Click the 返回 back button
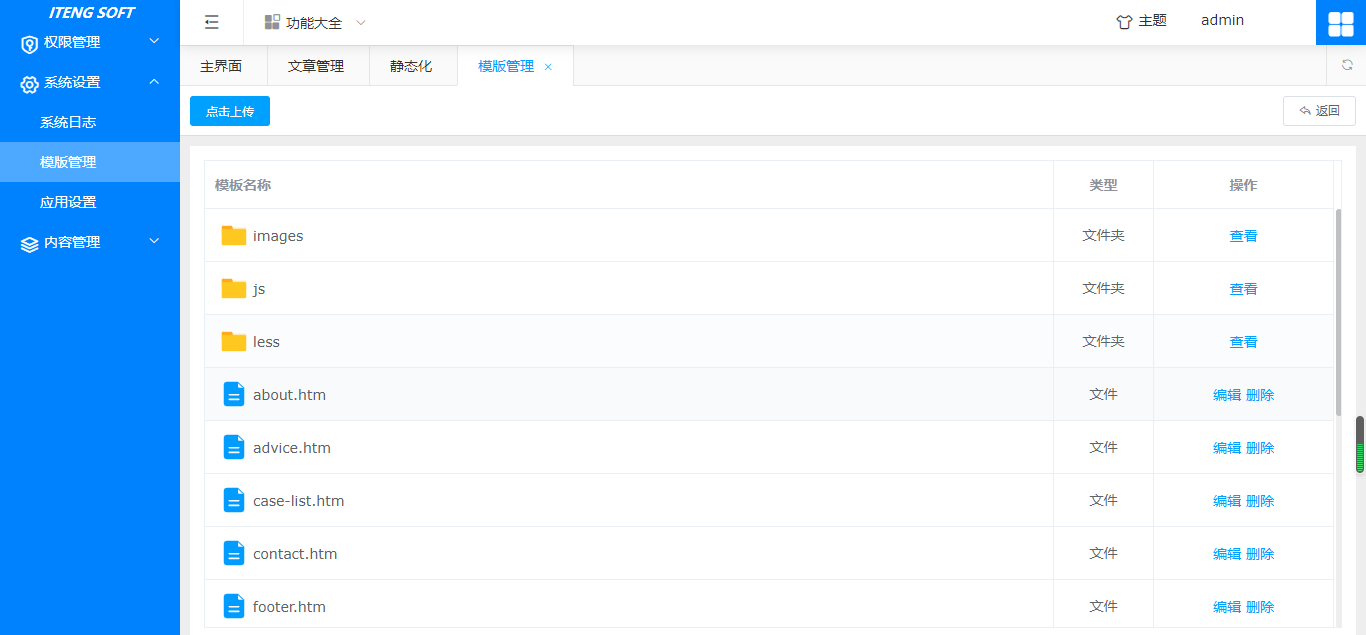This screenshot has width=1366, height=635. coord(1319,110)
